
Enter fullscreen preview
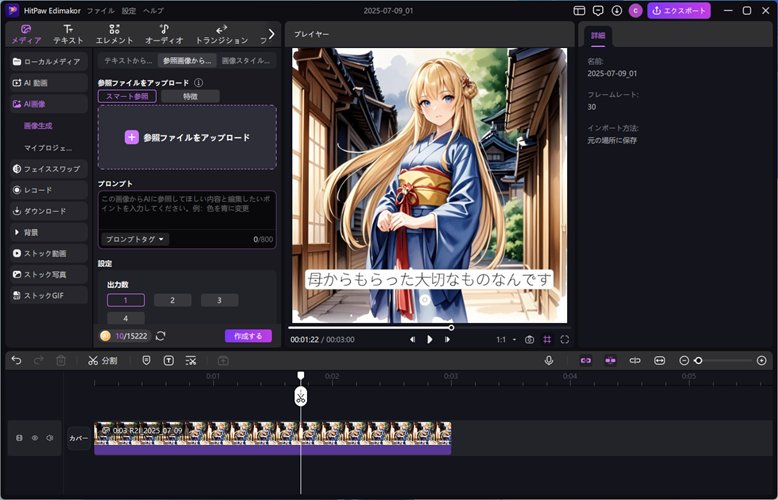pos(565,339)
